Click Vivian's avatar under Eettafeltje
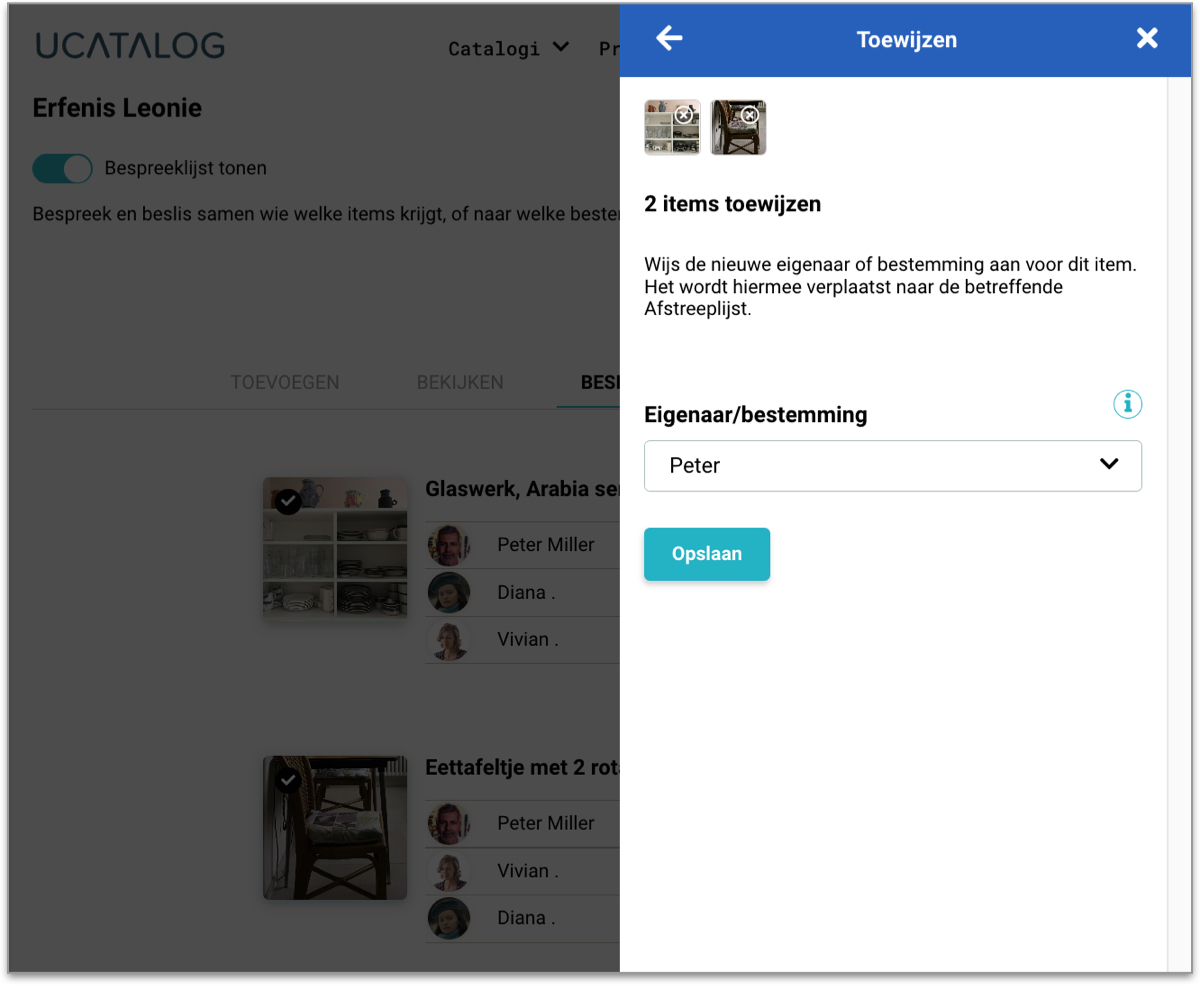 (x=449, y=870)
